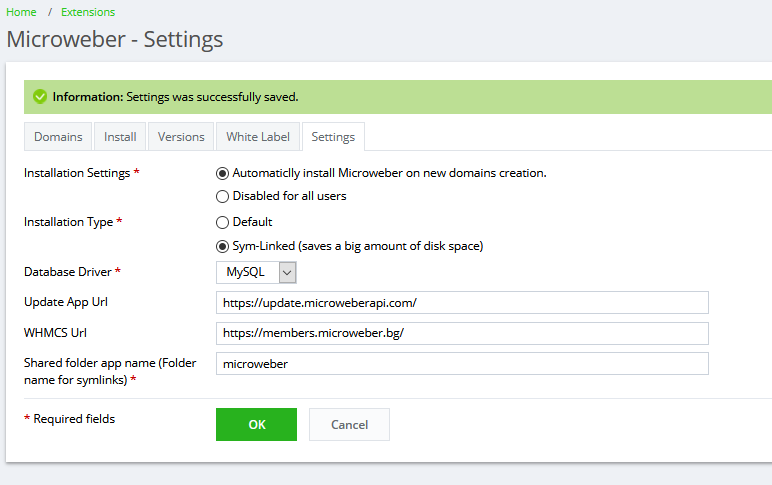Screen dimensions: 772x485
Task: Click the Cancel button
Action: coord(349,424)
